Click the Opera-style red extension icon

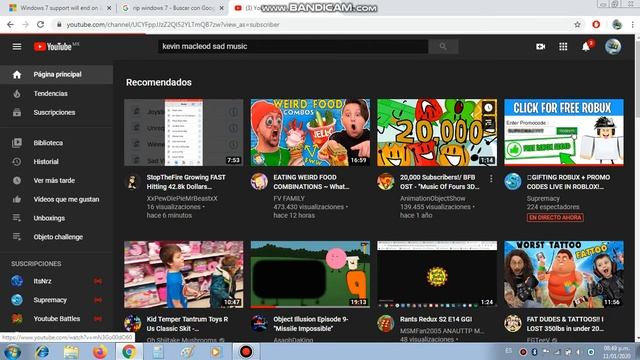click(596, 24)
